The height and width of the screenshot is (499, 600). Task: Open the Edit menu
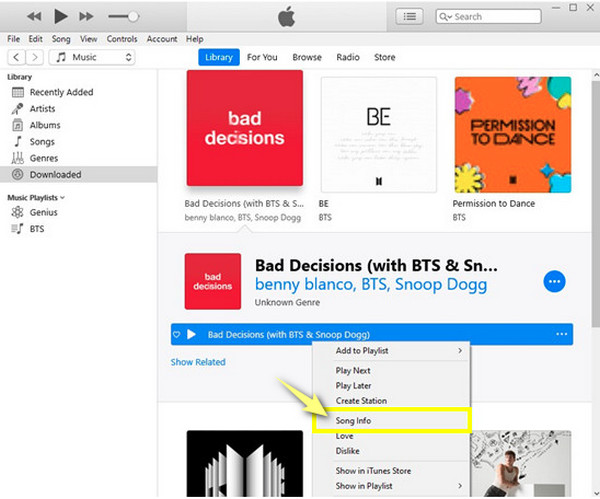36,39
